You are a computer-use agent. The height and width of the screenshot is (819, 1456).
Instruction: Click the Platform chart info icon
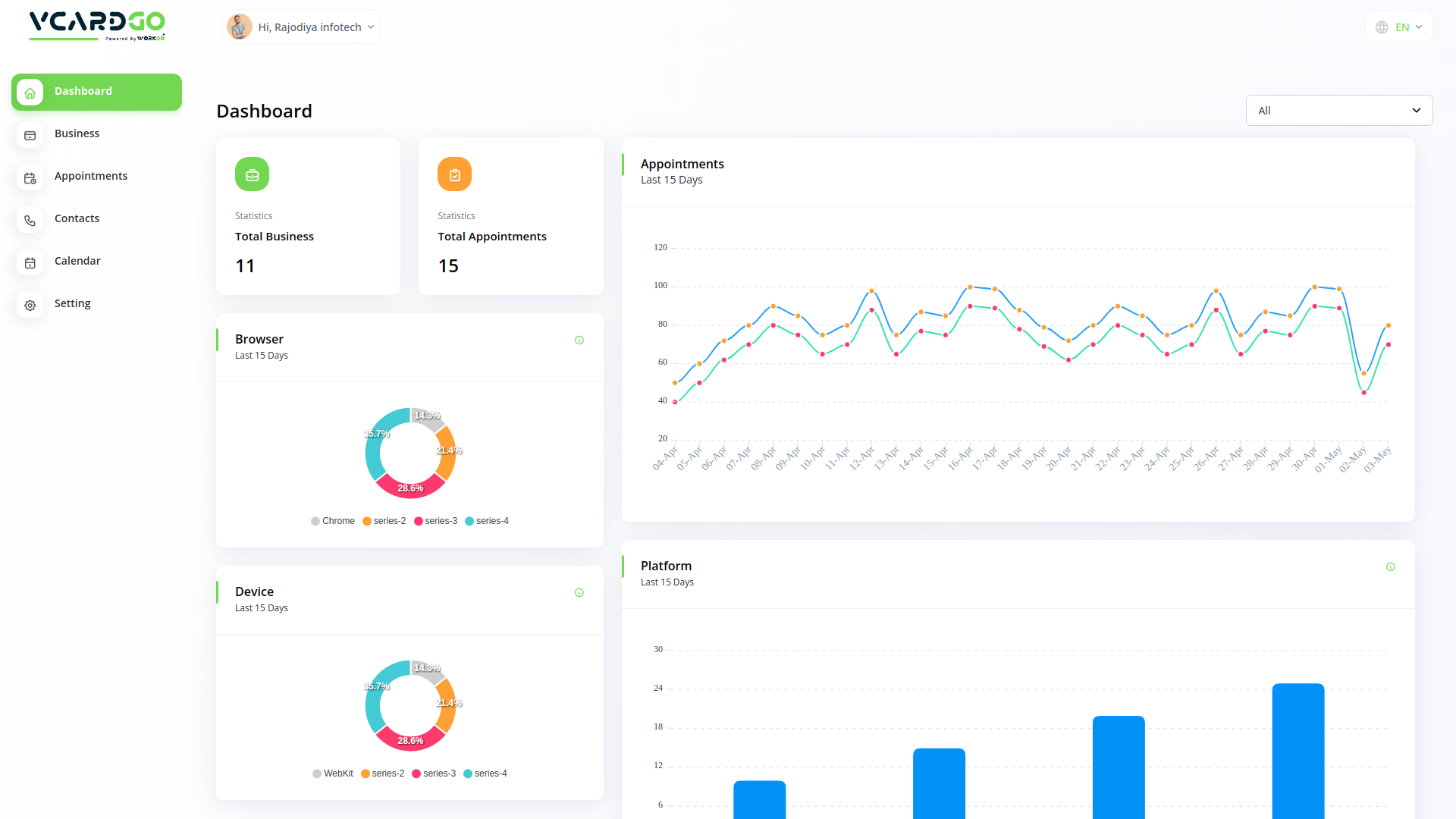pos(1391,567)
